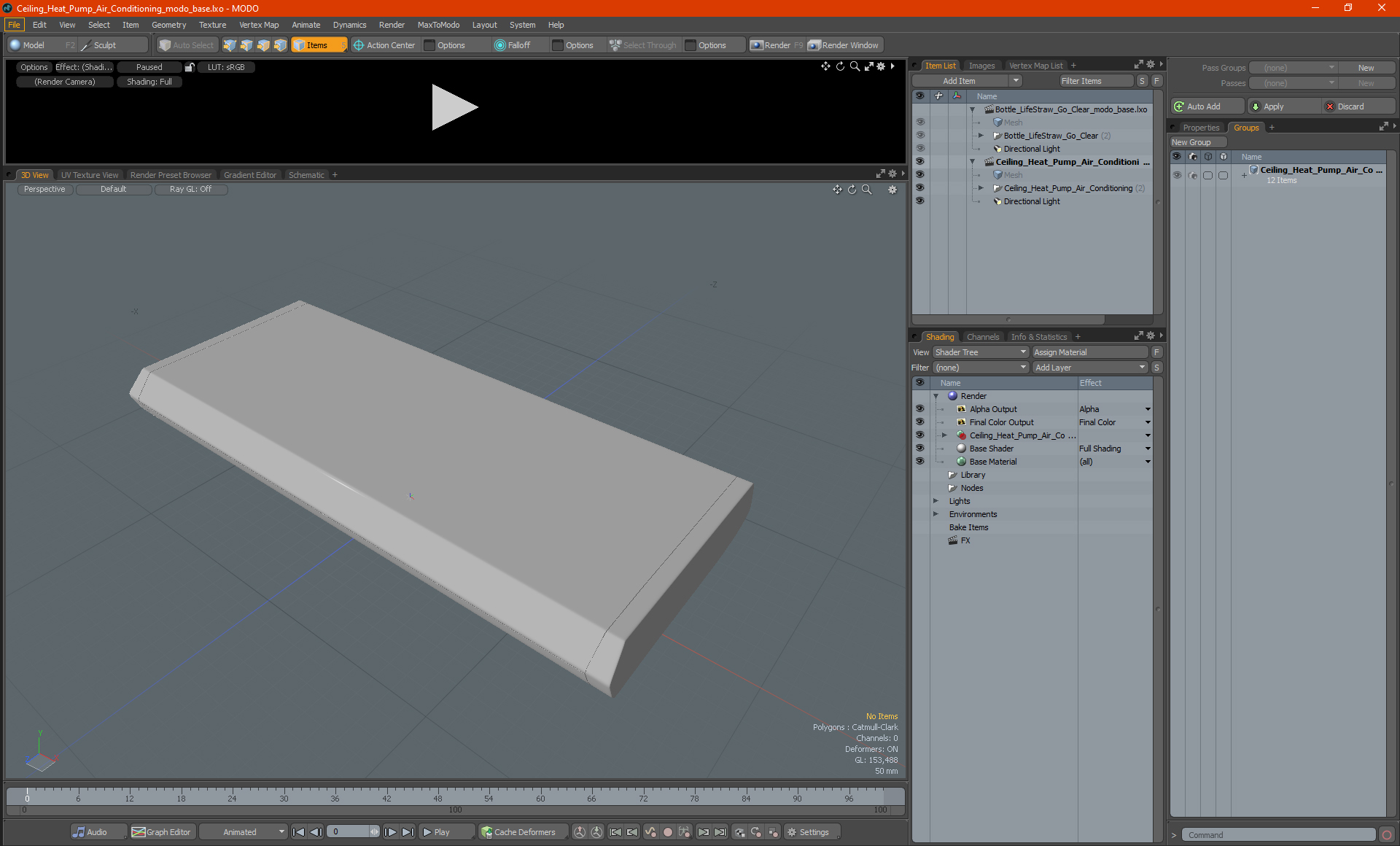Expand the Environments entry
The width and height of the screenshot is (1400, 846).
coord(936,514)
